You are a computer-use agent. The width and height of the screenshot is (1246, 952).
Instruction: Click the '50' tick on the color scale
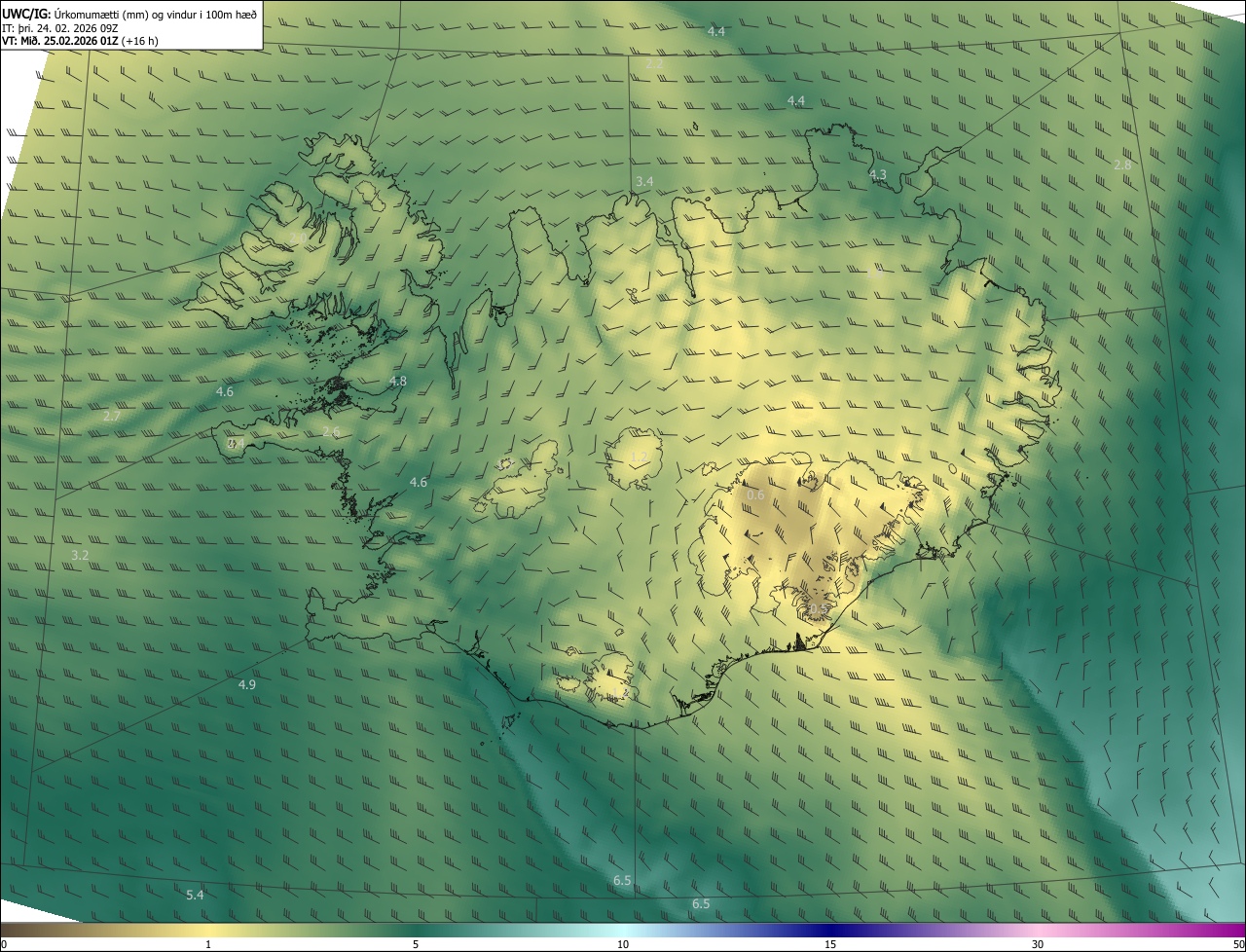point(1238,945)
